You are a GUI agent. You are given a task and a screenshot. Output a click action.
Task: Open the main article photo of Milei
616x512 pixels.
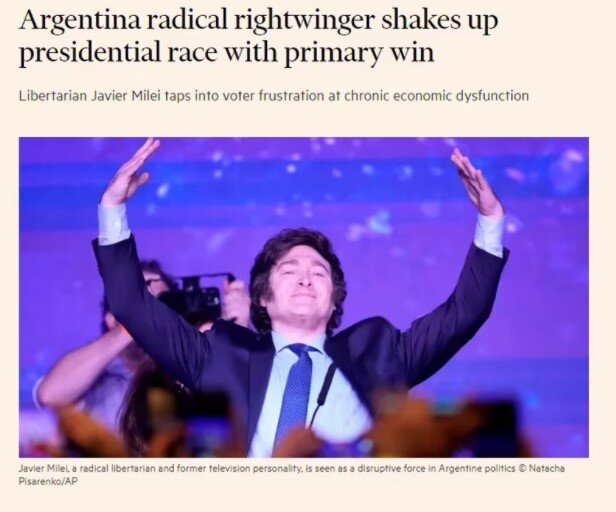(304, 297)
